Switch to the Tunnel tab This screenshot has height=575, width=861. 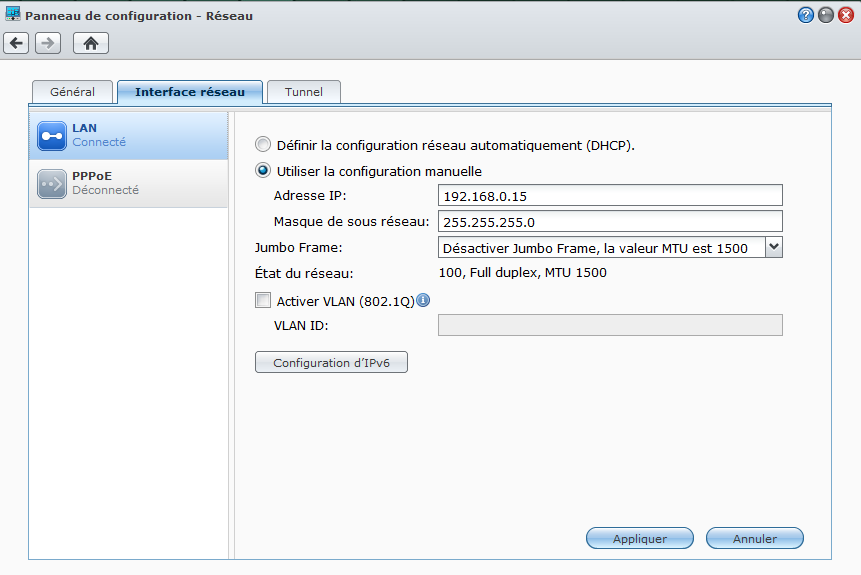click(x=304, y=92)
